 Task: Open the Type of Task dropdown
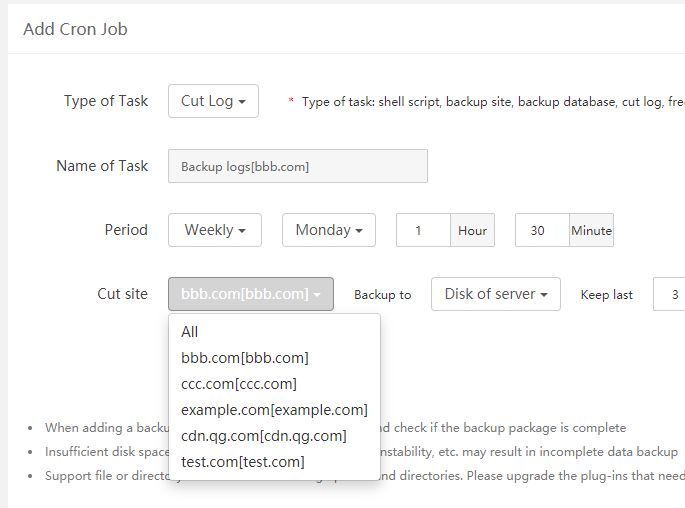(x=213, y=101)
